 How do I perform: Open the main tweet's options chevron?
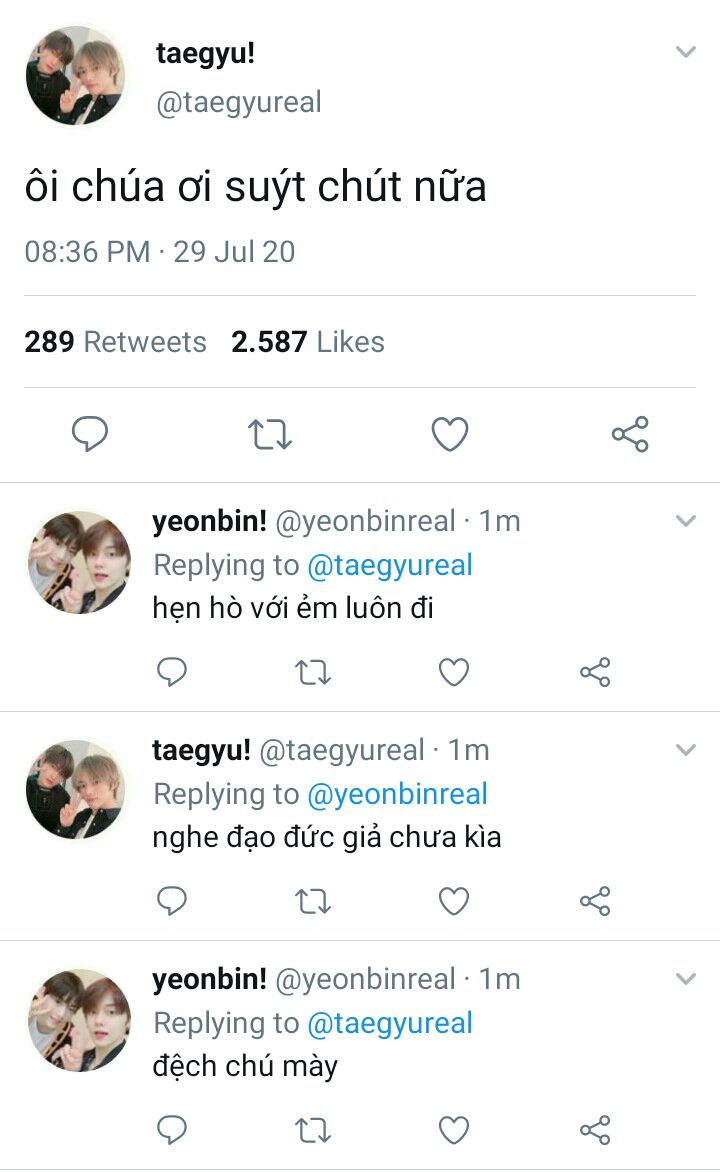click(685, 52)
